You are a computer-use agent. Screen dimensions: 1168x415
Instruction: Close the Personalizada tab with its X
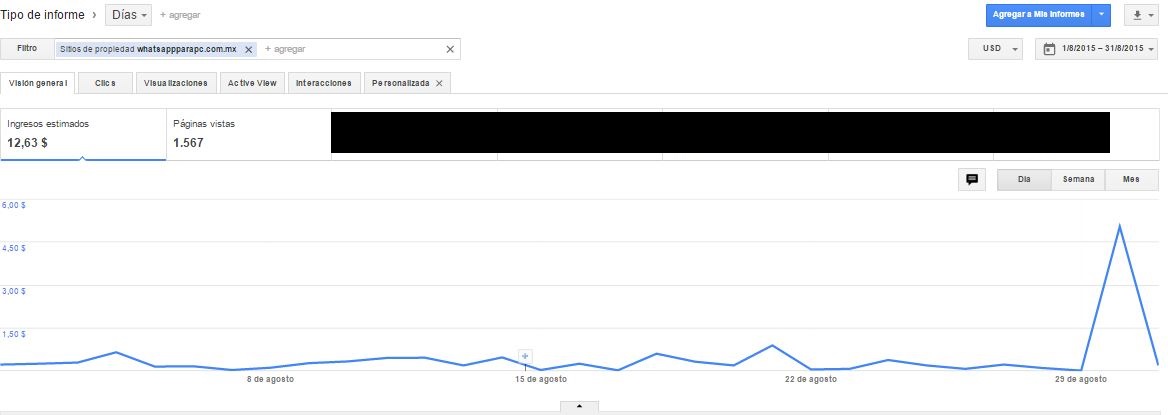coord(439,83)
